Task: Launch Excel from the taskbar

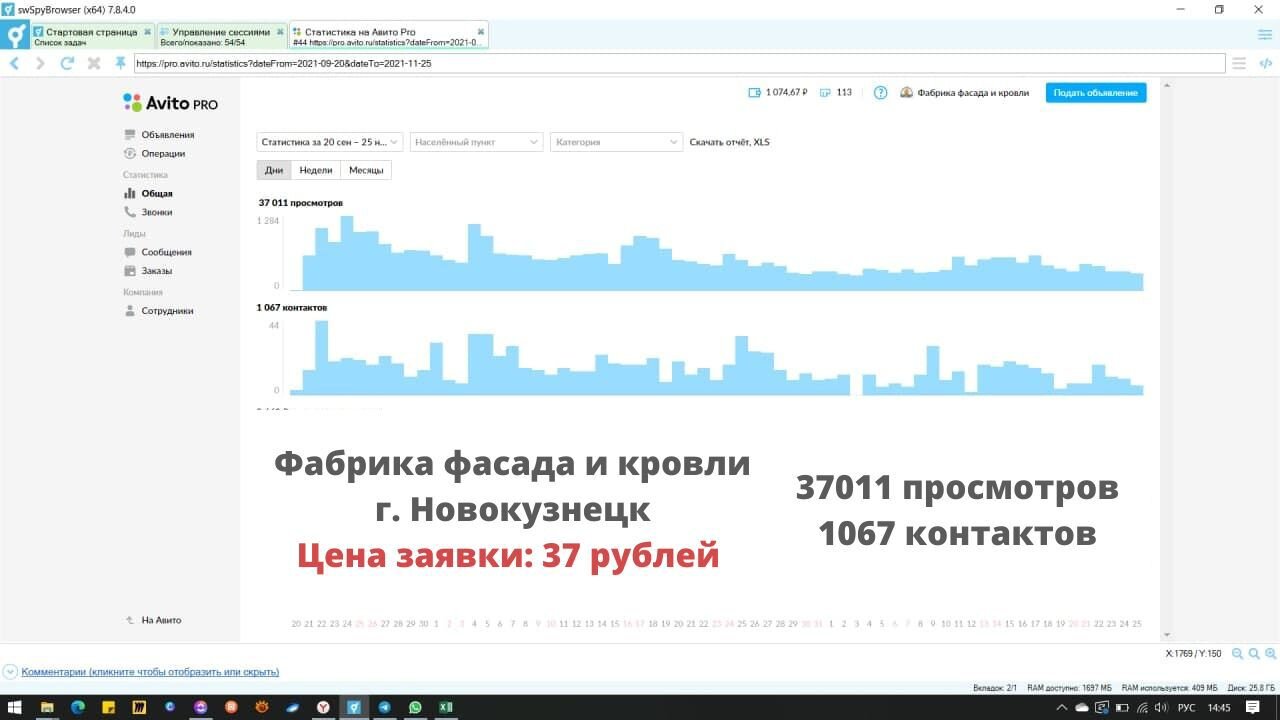Action: (x=445, y=707)
